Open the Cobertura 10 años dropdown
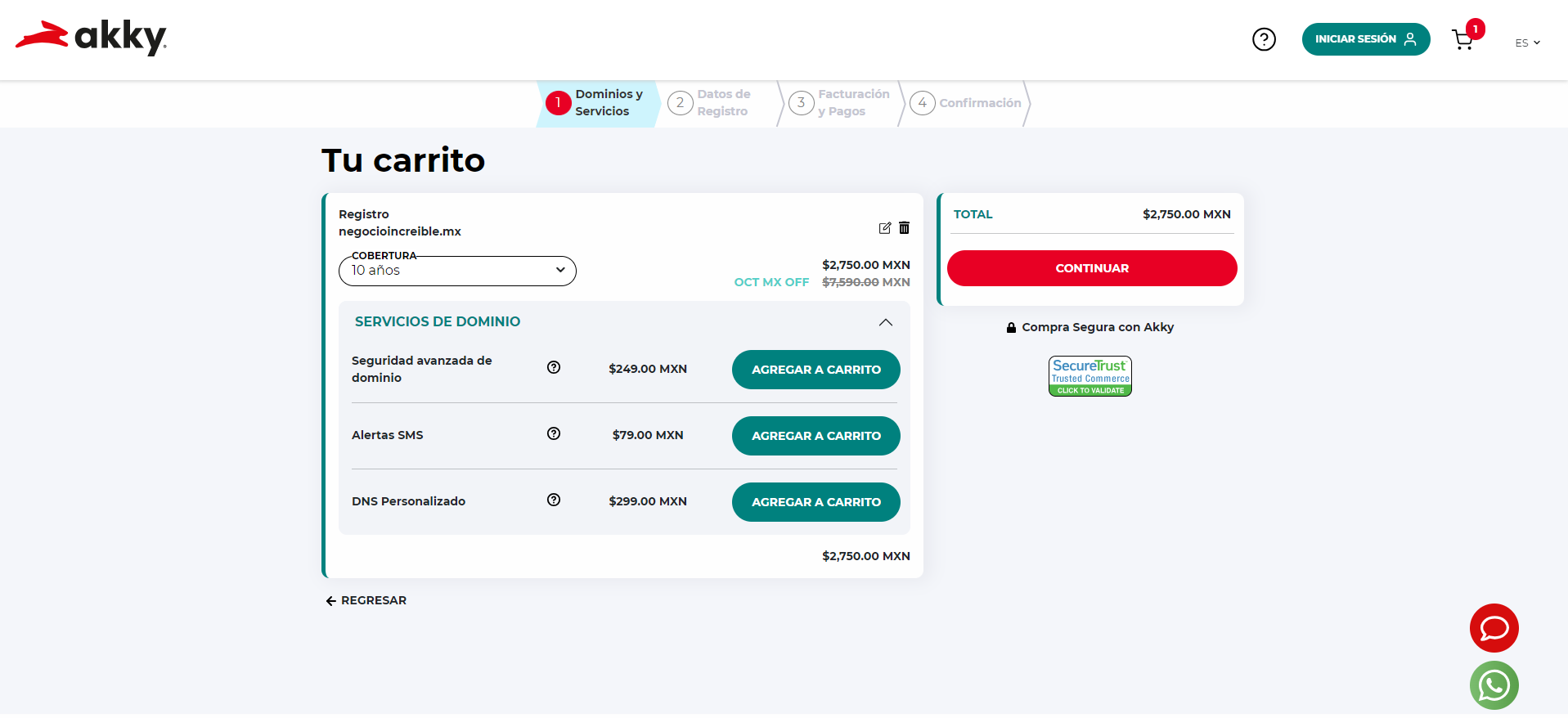The image size is (1568, 718). pos(457,271)
